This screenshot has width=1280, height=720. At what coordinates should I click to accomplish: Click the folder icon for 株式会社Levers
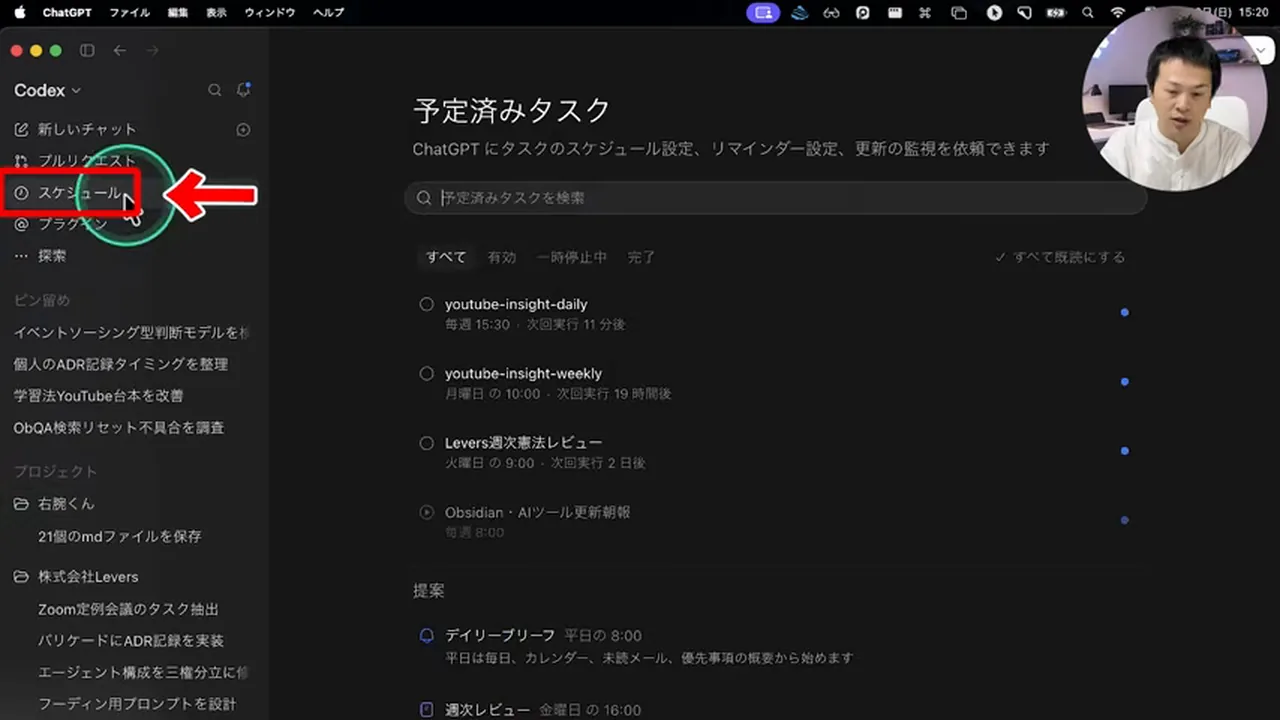(x=21, y=577)
